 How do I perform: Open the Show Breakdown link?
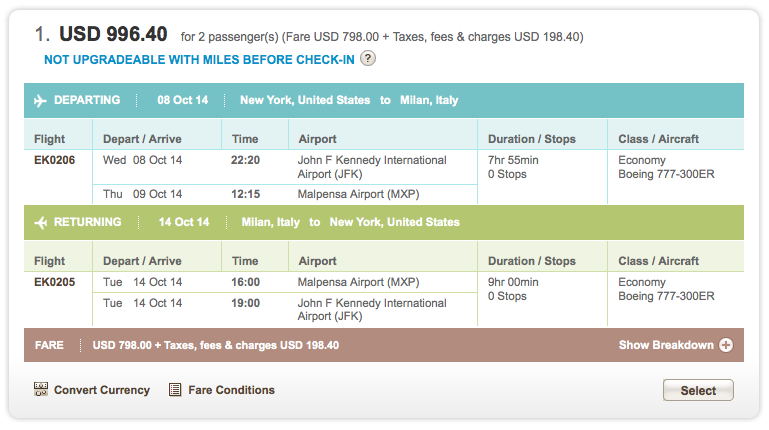coord(666,345)
